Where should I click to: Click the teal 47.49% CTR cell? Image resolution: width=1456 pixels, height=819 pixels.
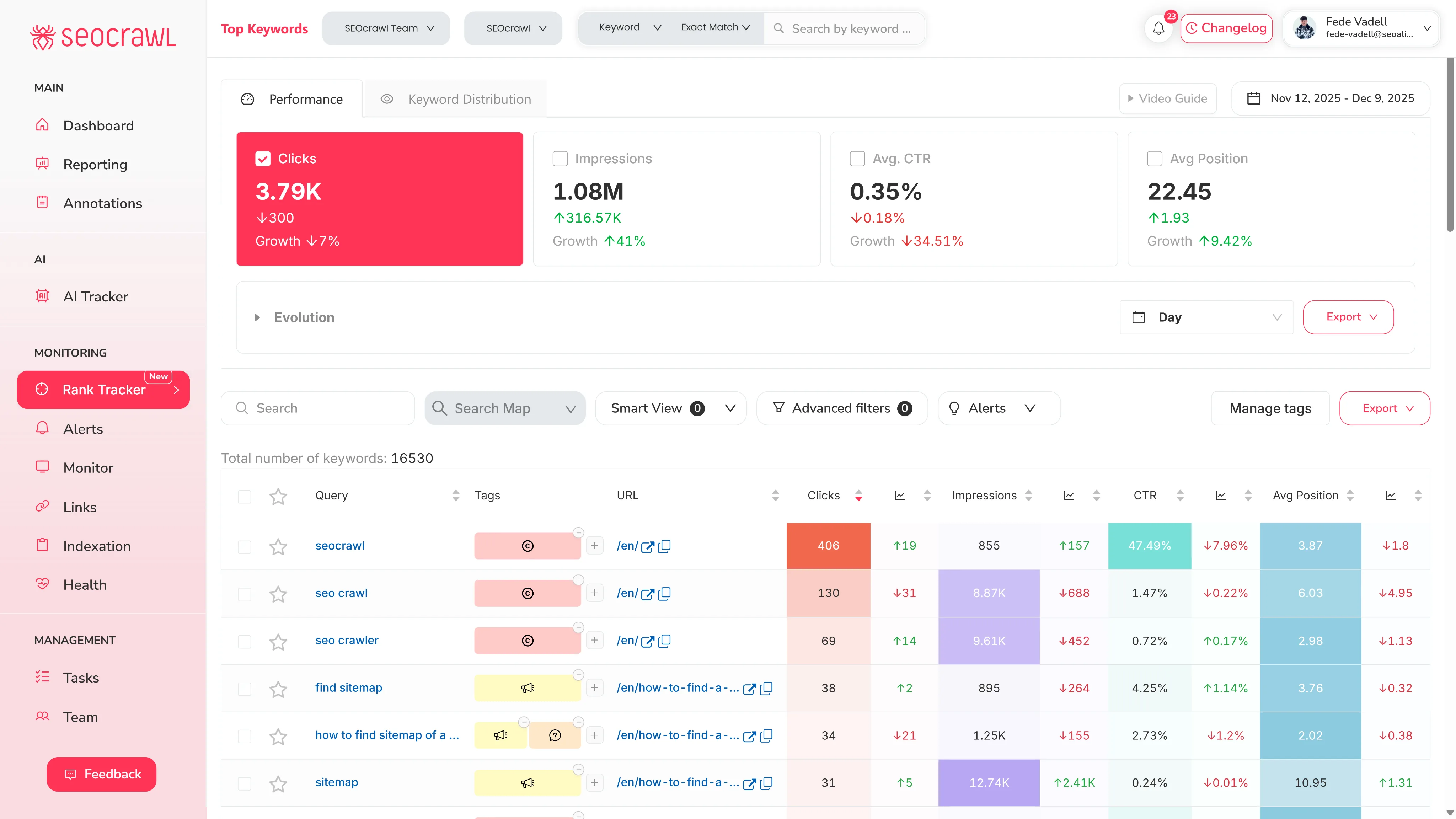point(1150,546)
